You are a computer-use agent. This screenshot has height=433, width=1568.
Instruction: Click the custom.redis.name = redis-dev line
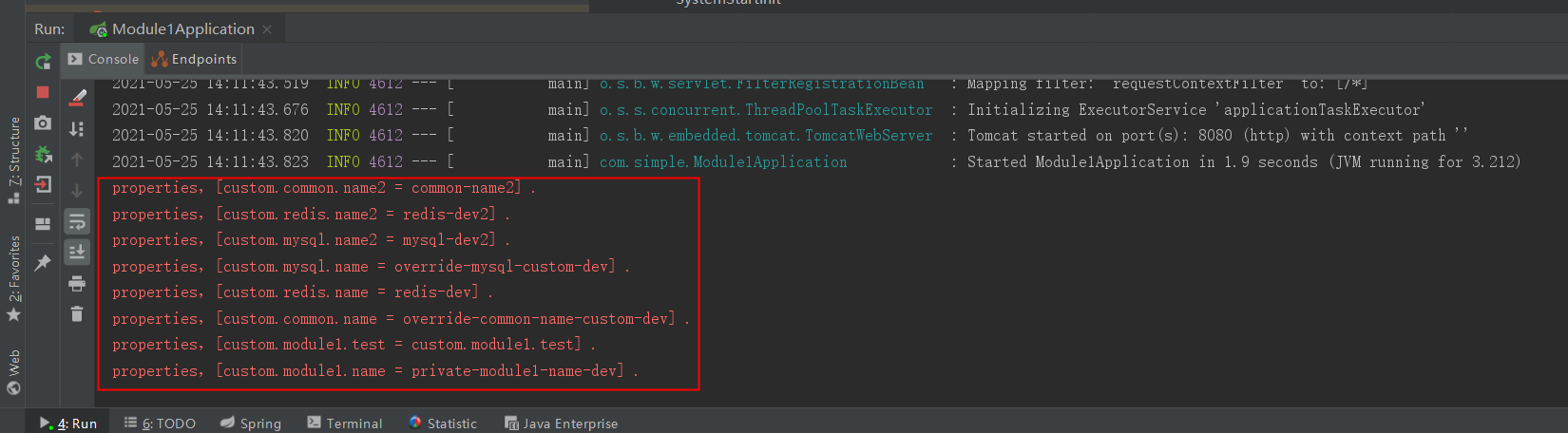[x=302, y=292]
